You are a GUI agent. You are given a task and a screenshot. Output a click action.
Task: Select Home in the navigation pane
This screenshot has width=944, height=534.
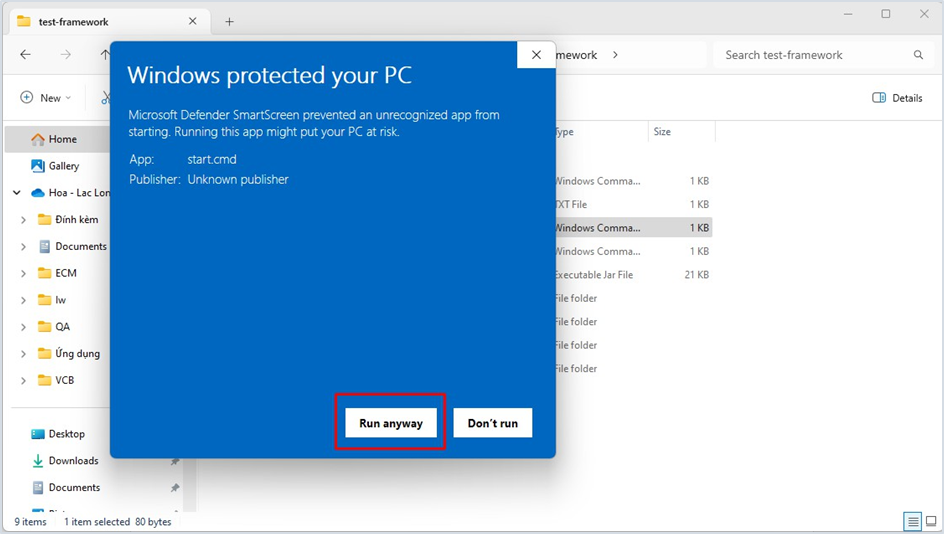coord(62,139)
